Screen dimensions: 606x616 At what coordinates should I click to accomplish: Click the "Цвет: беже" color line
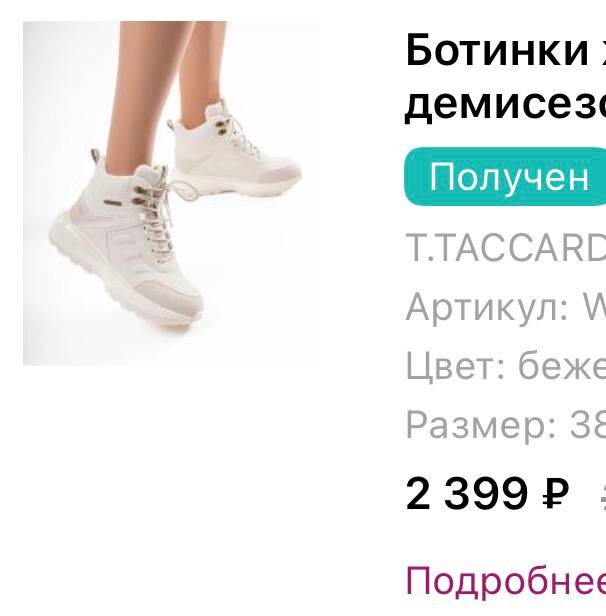pos(505,366)
